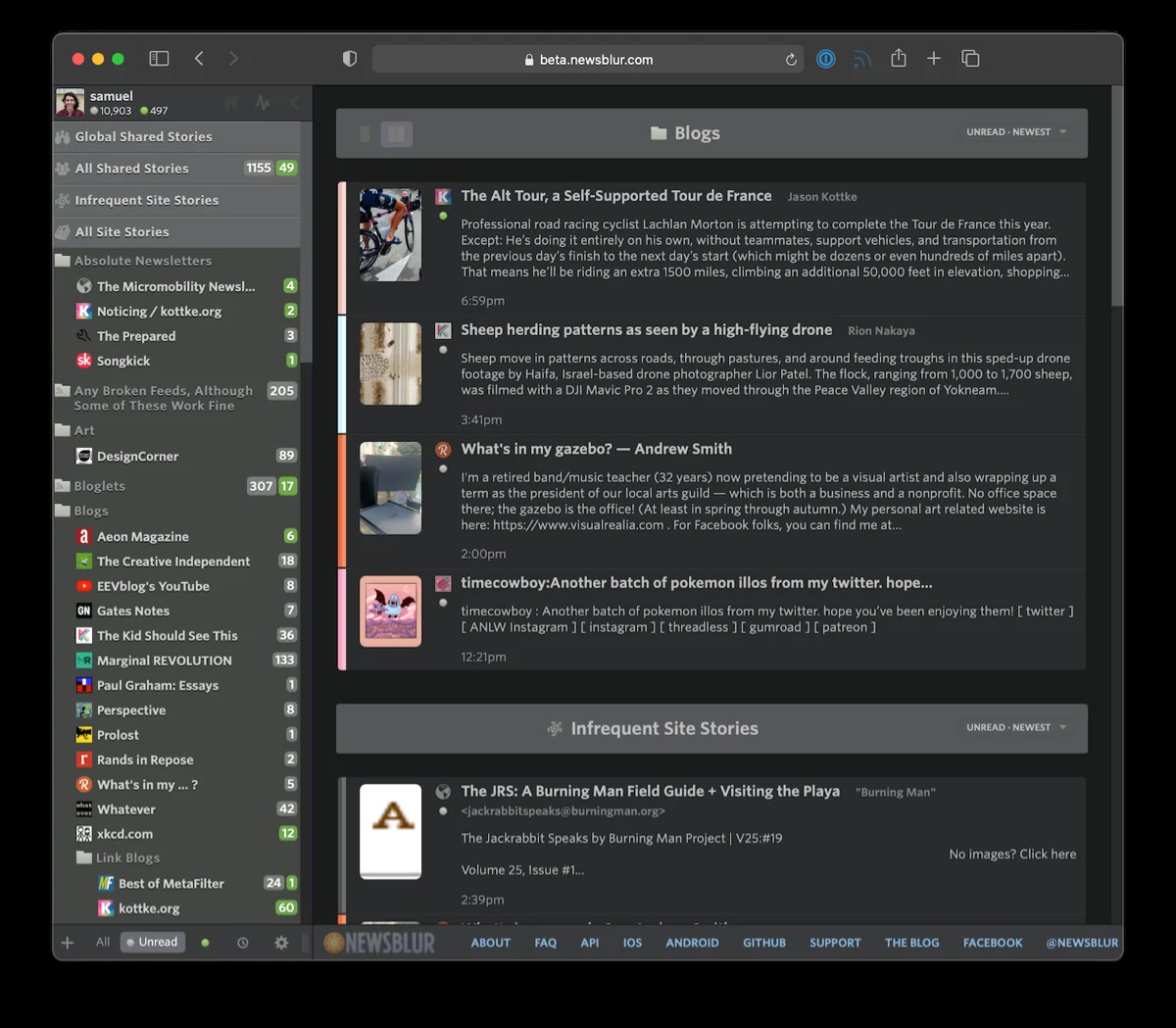Click the Rands in Repose feed icon
This screenshot has width=1176, height=1028.
tap(84, 759)
